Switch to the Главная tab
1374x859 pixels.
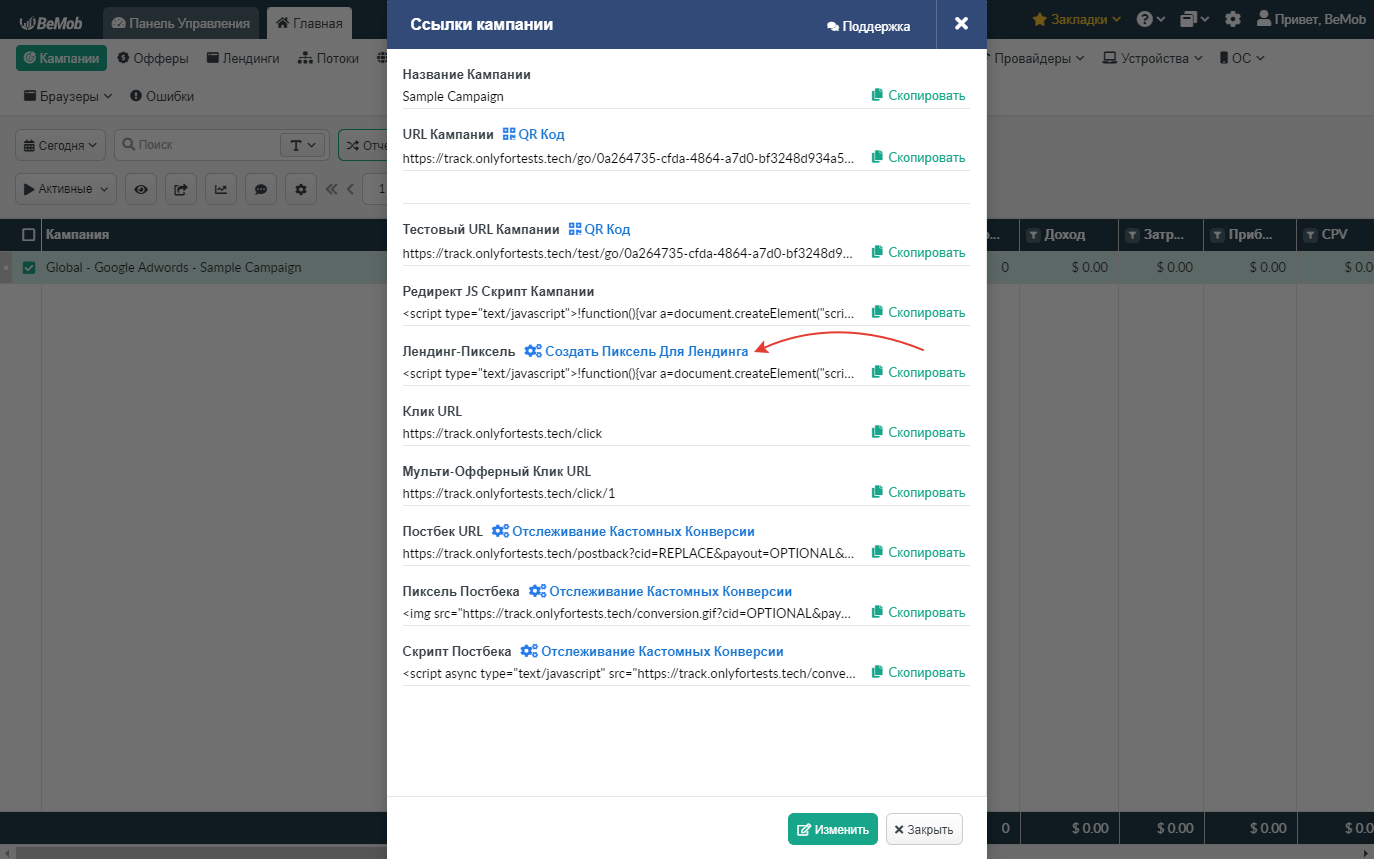click(309, 23)
